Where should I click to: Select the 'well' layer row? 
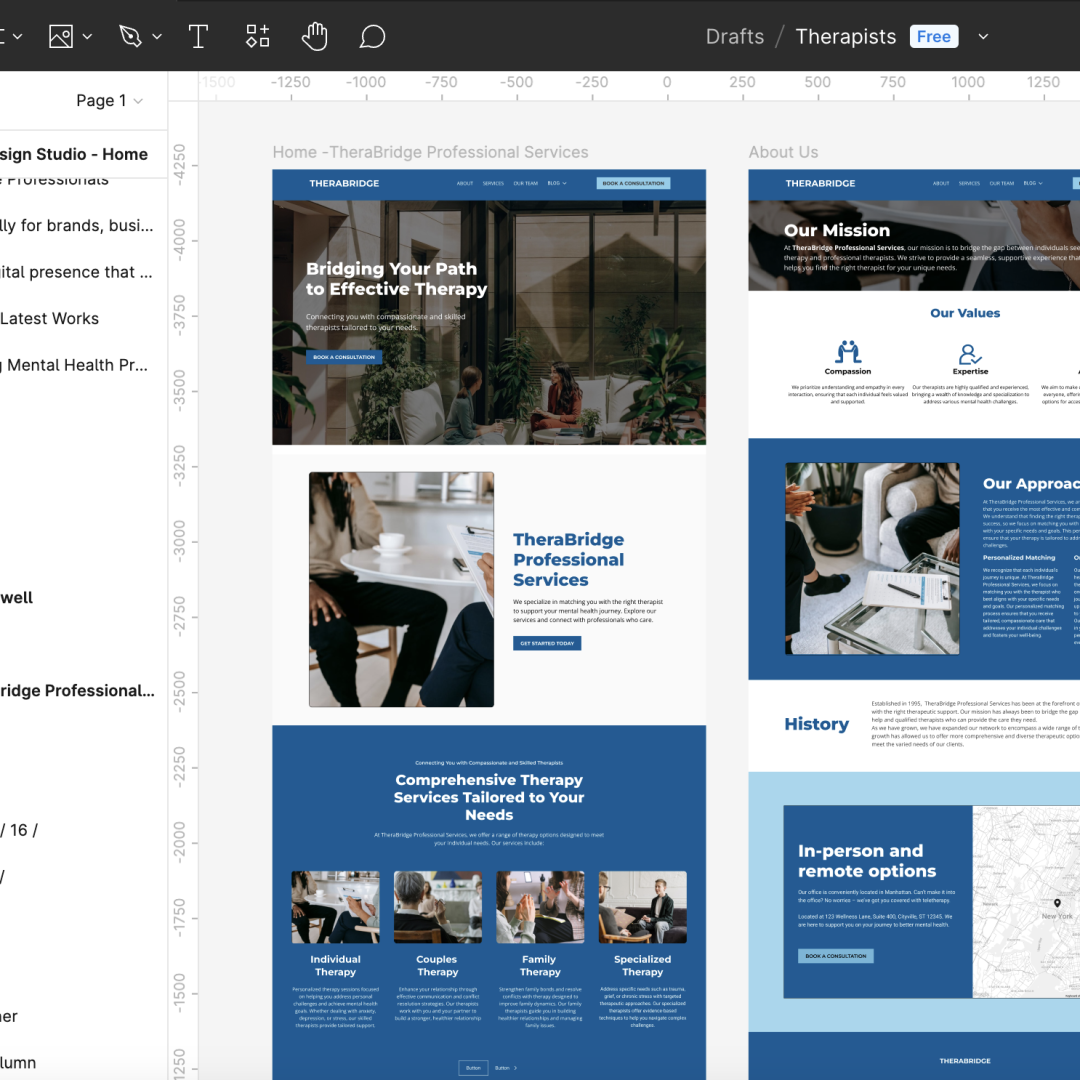(17, 598)
